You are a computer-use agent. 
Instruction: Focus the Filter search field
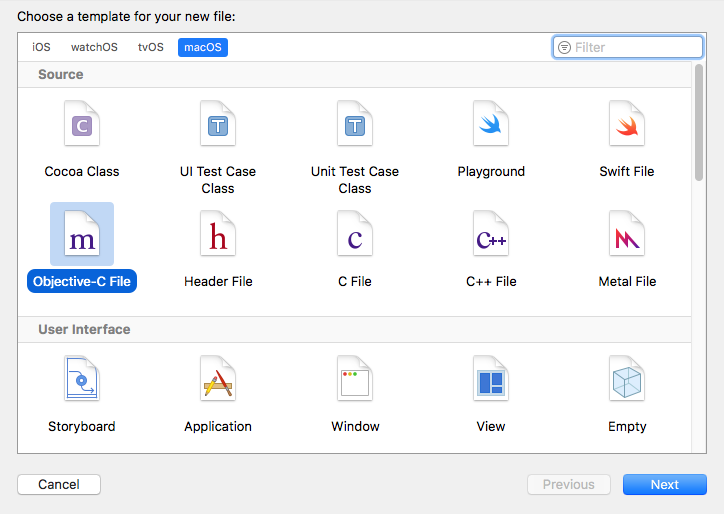click(636, 47)
